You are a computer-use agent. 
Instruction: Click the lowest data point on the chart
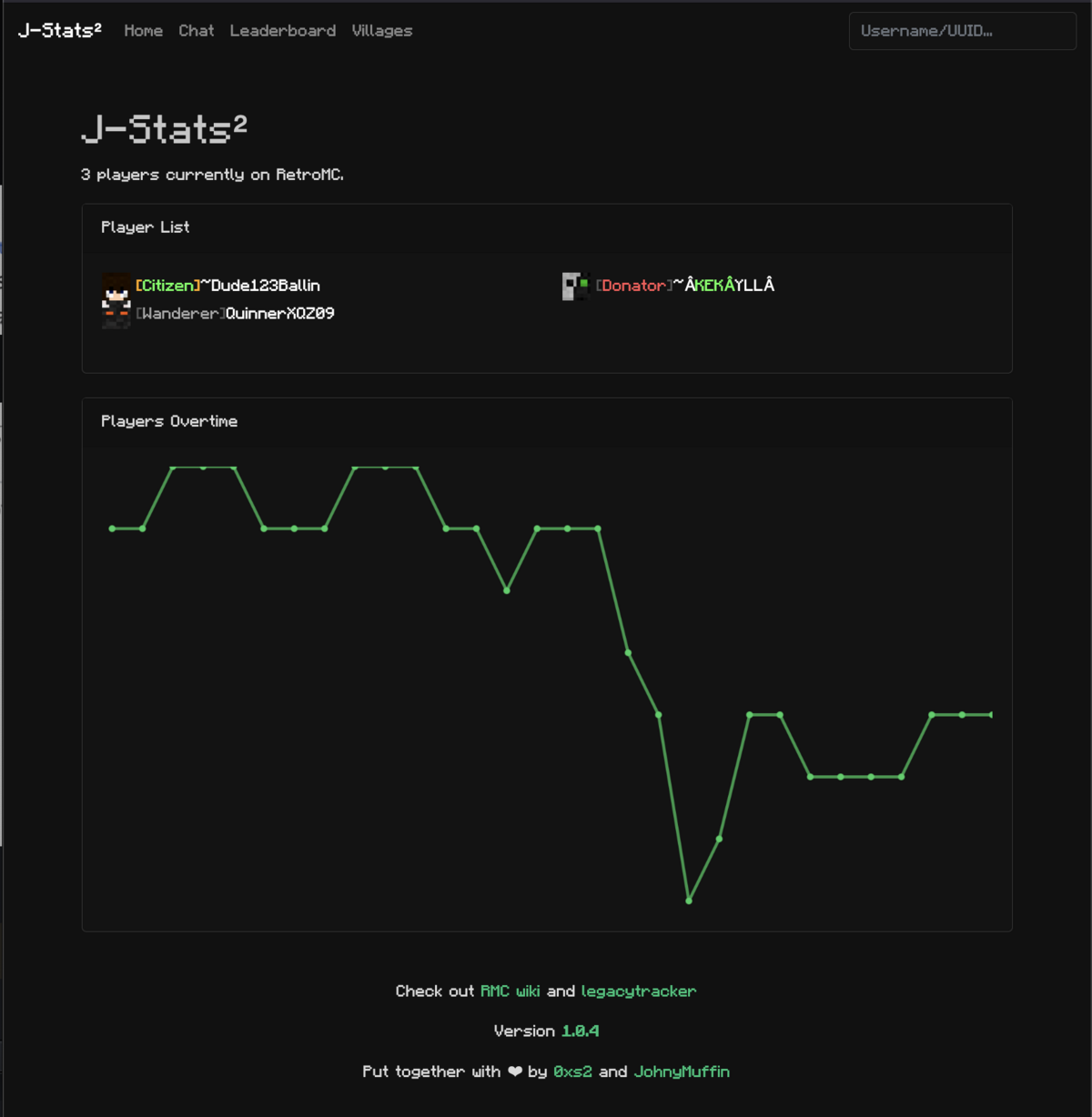689,899
